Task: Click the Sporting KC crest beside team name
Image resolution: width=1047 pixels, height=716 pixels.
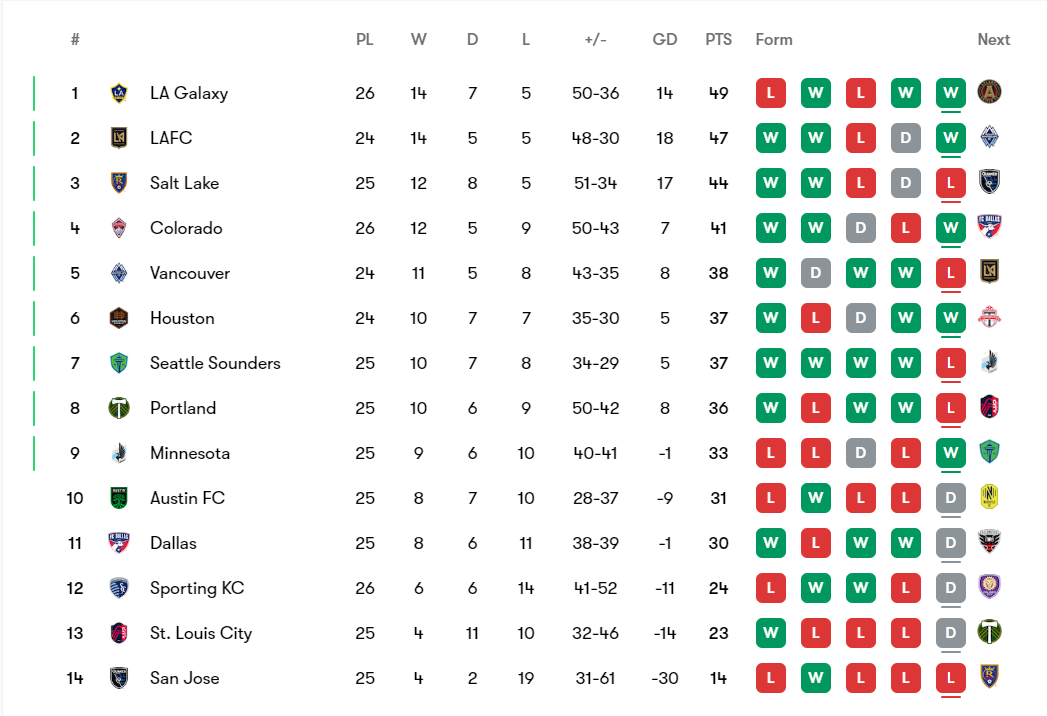Action: (x=119, y=588)
